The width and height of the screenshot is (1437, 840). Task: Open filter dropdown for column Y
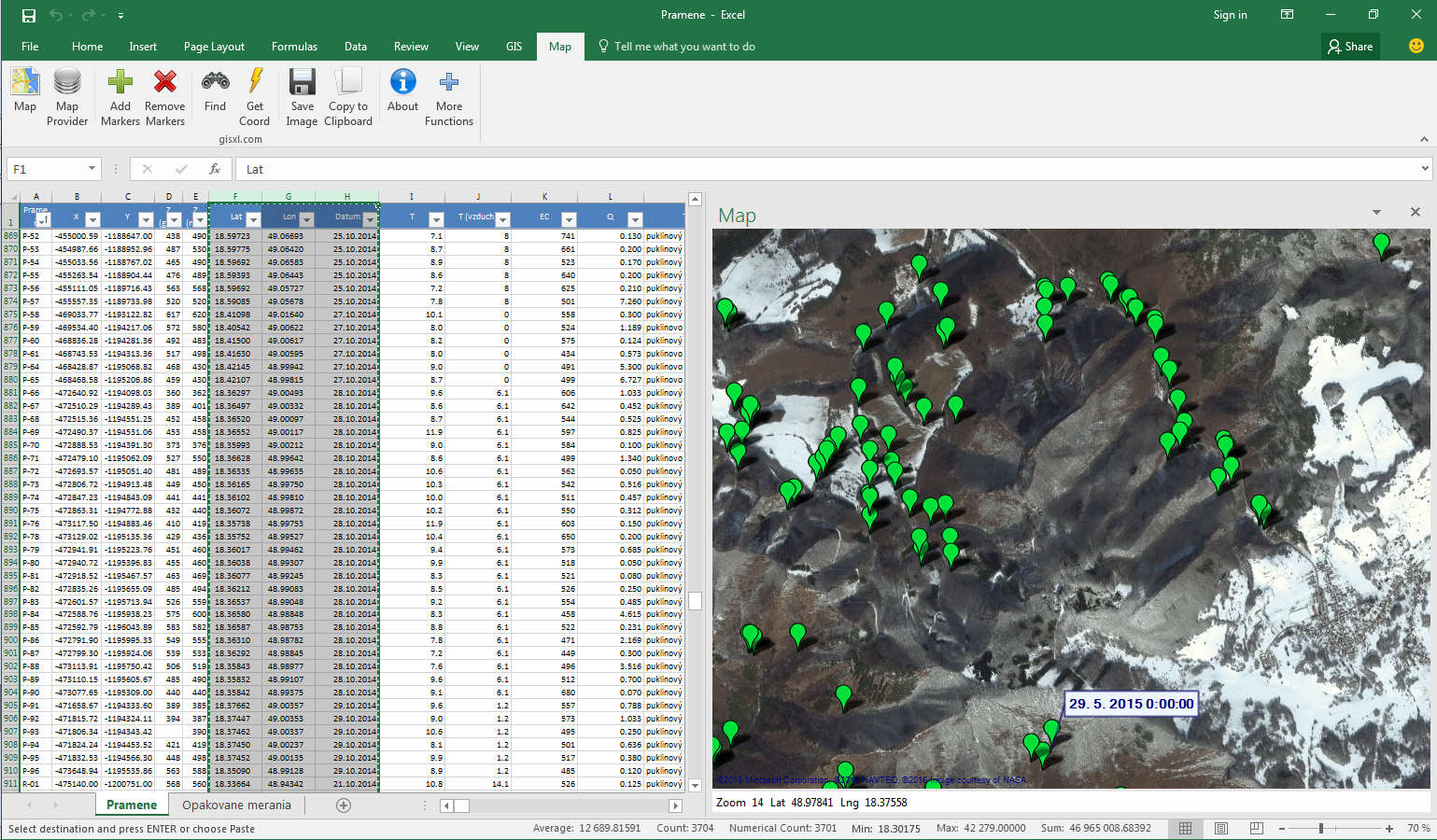146,219
